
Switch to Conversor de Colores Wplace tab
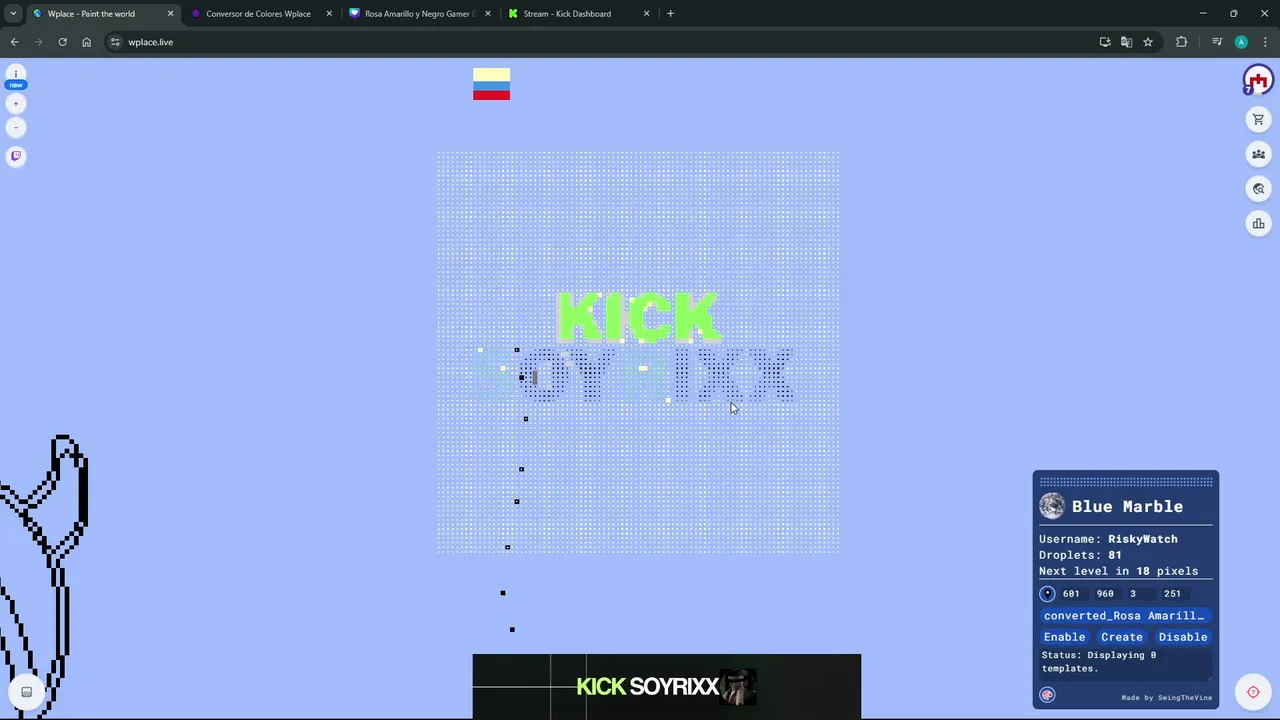[261, 14]
